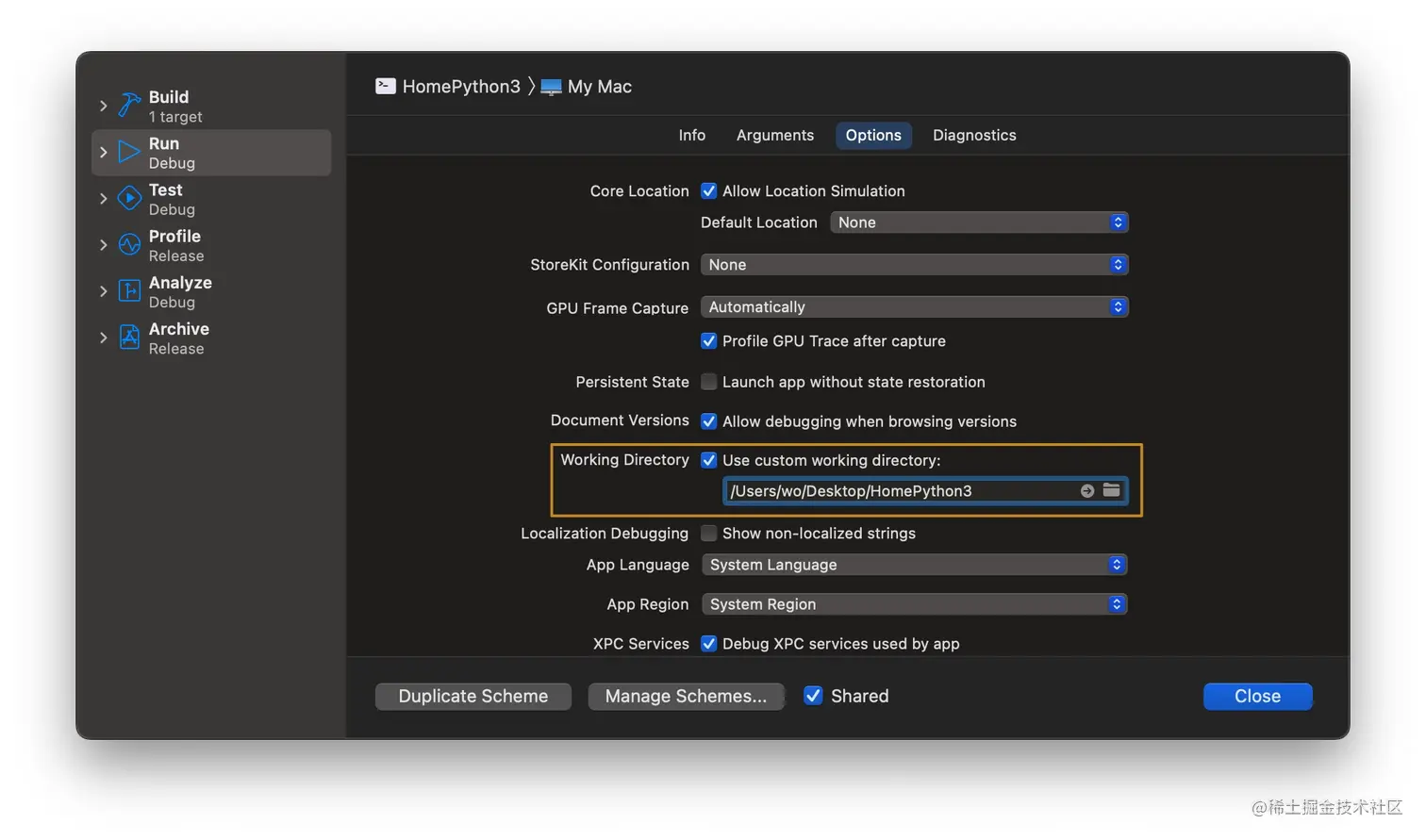Click the XPC Services label
The image size is (1426, 840).
[641, 643]
